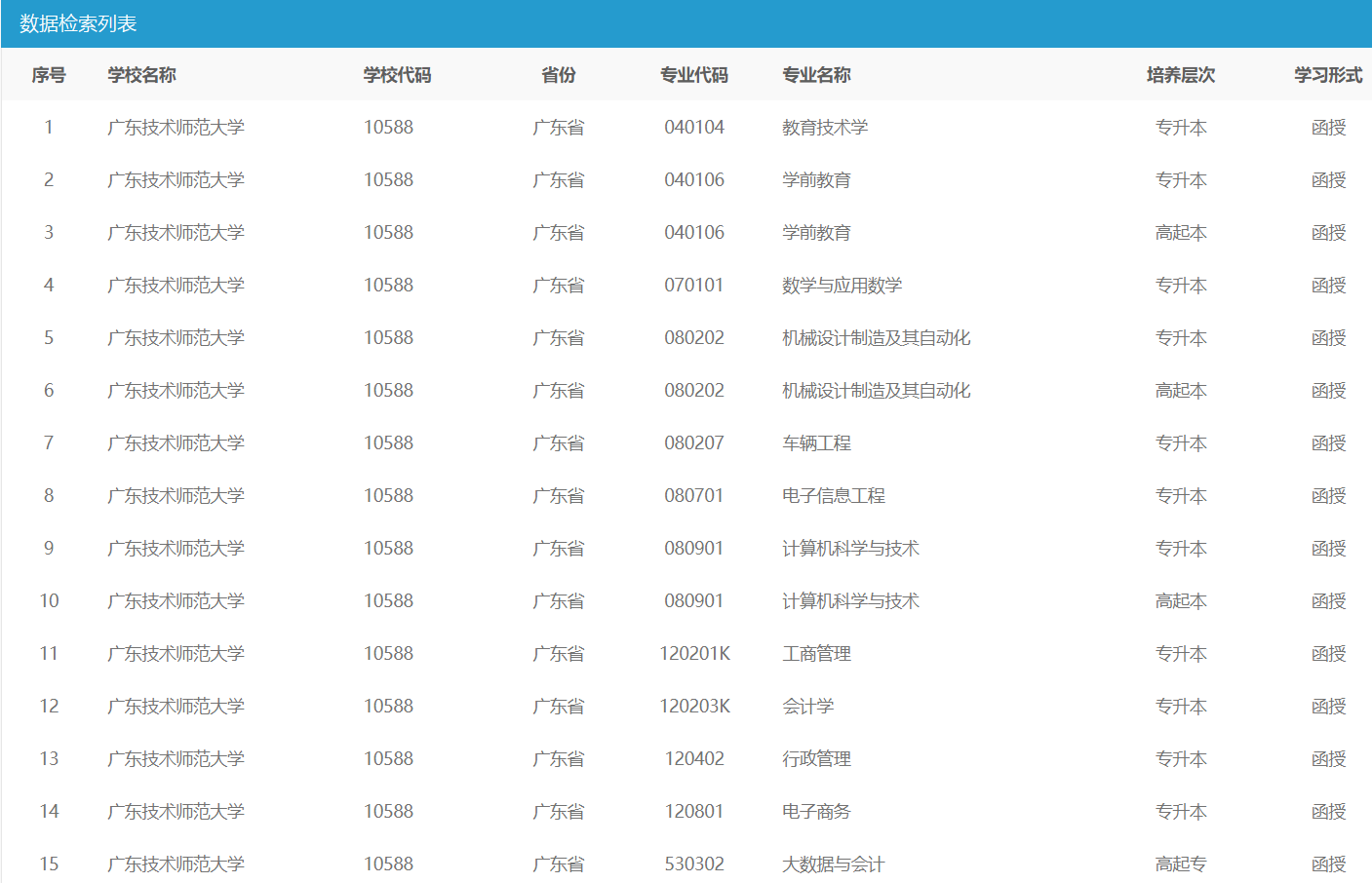The image size is (1372, 883).
Task: Click the 高起专 level in row 15
Action: (1181, 864)
